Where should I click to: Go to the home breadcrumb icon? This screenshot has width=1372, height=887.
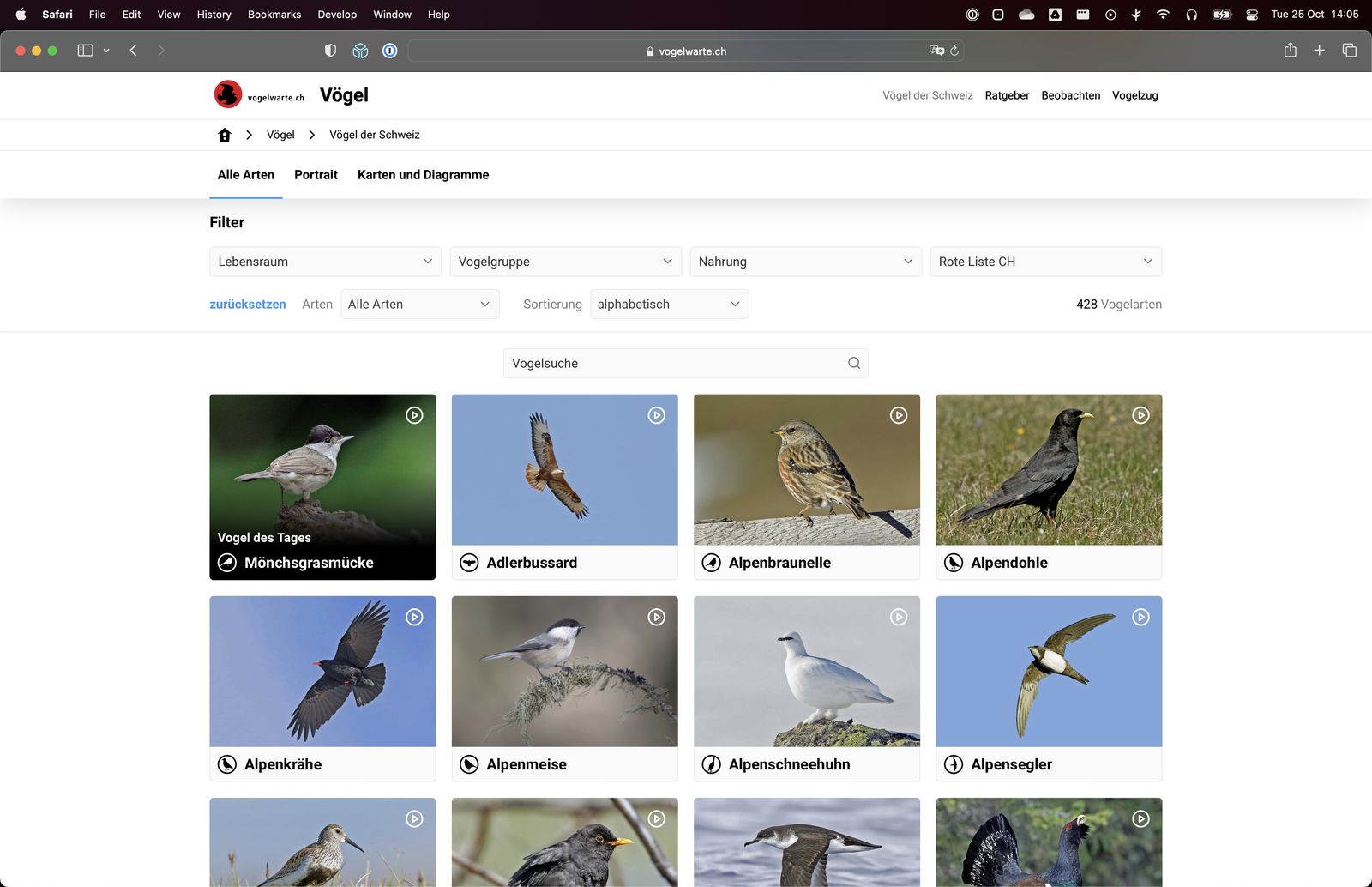click(x=225, y=135)
